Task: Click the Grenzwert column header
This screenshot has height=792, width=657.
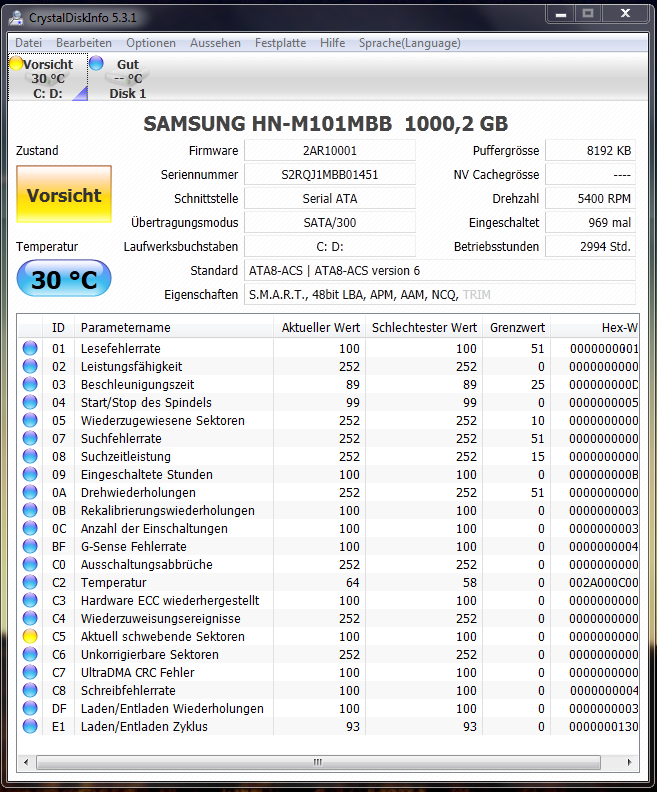Action: click(x=517, y=328)
